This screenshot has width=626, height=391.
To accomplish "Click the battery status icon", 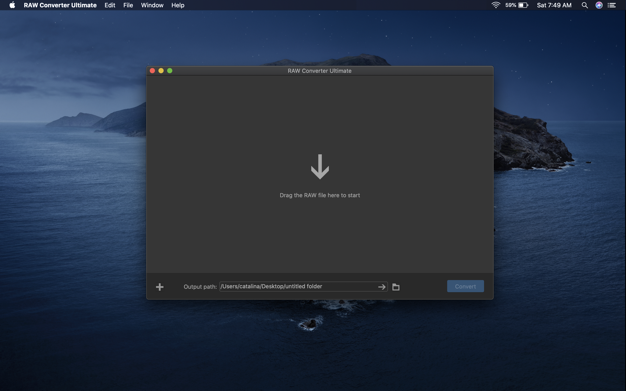I will (523, 5).
